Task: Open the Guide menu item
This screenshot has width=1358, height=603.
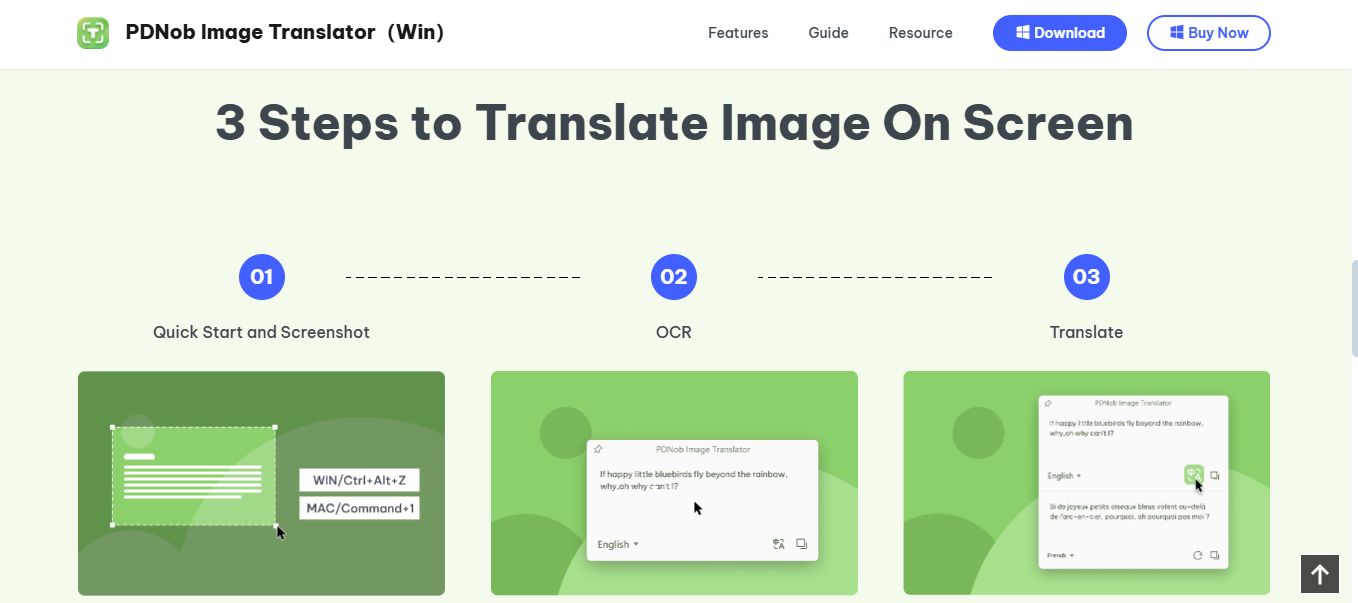Action: [828, 33]
